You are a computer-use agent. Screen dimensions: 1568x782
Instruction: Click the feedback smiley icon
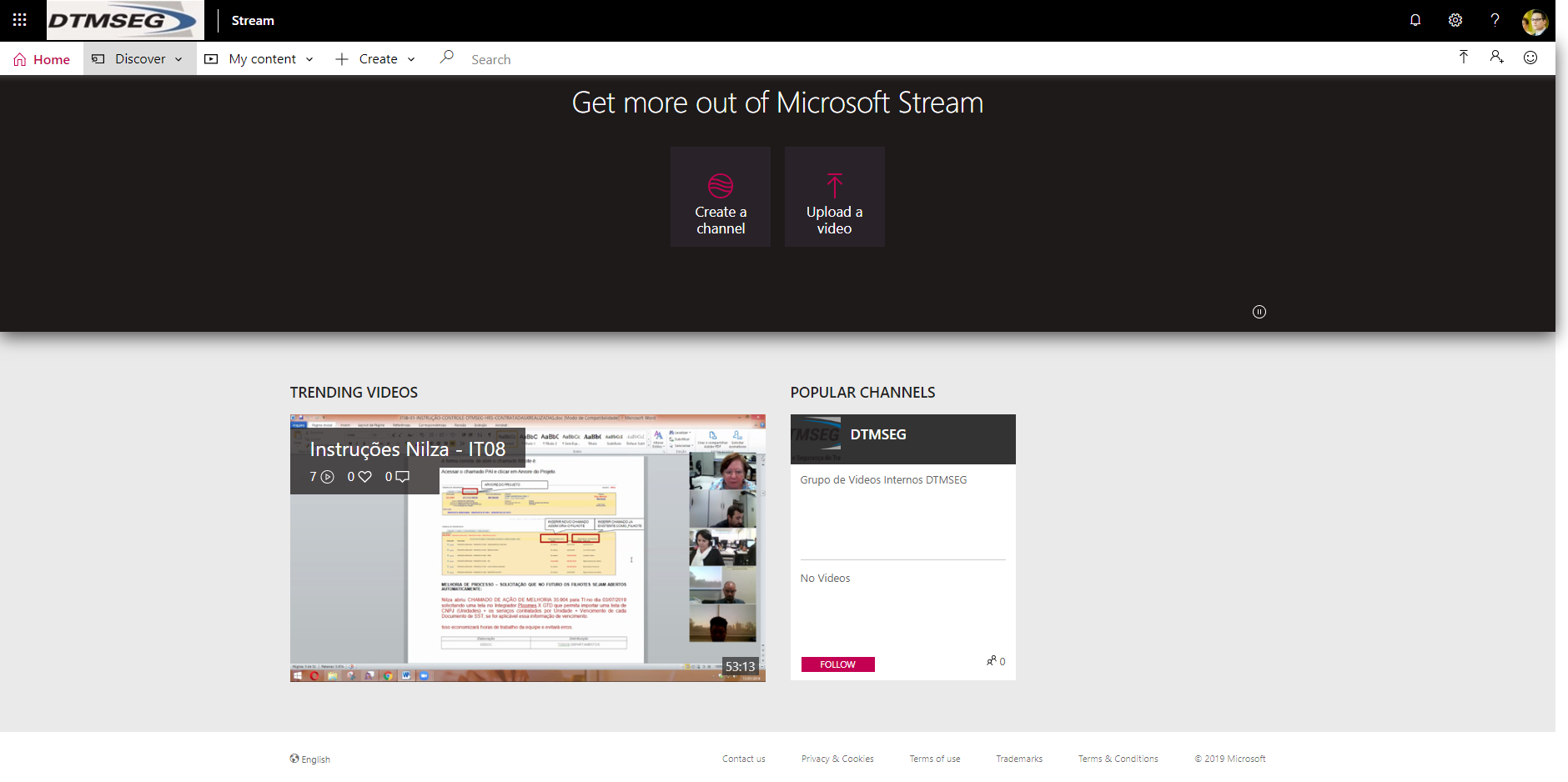[1530, 57]
